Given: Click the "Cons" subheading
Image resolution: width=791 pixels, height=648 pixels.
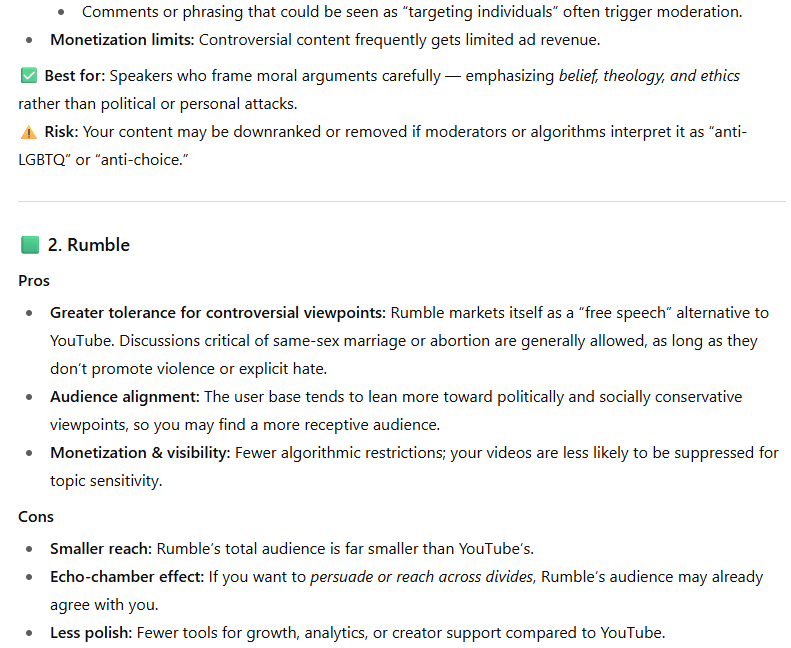Looking at the screenshot, I should (x=36, y=517).
